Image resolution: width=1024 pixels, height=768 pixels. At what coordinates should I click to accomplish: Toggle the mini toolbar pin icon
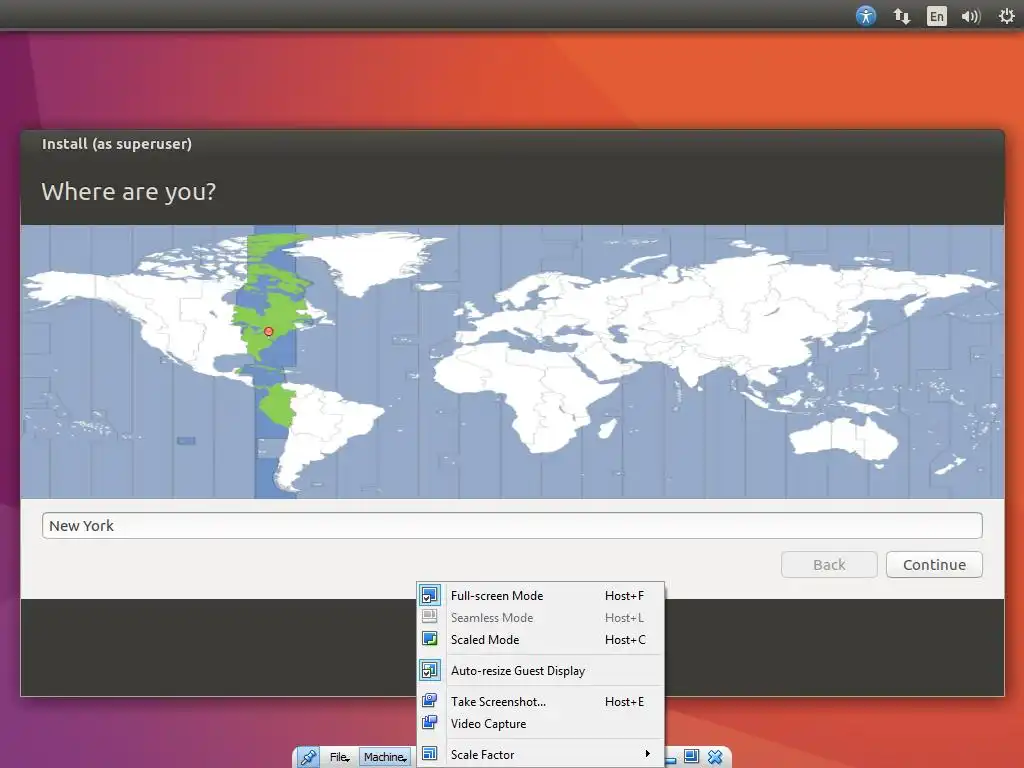(308, 757)
